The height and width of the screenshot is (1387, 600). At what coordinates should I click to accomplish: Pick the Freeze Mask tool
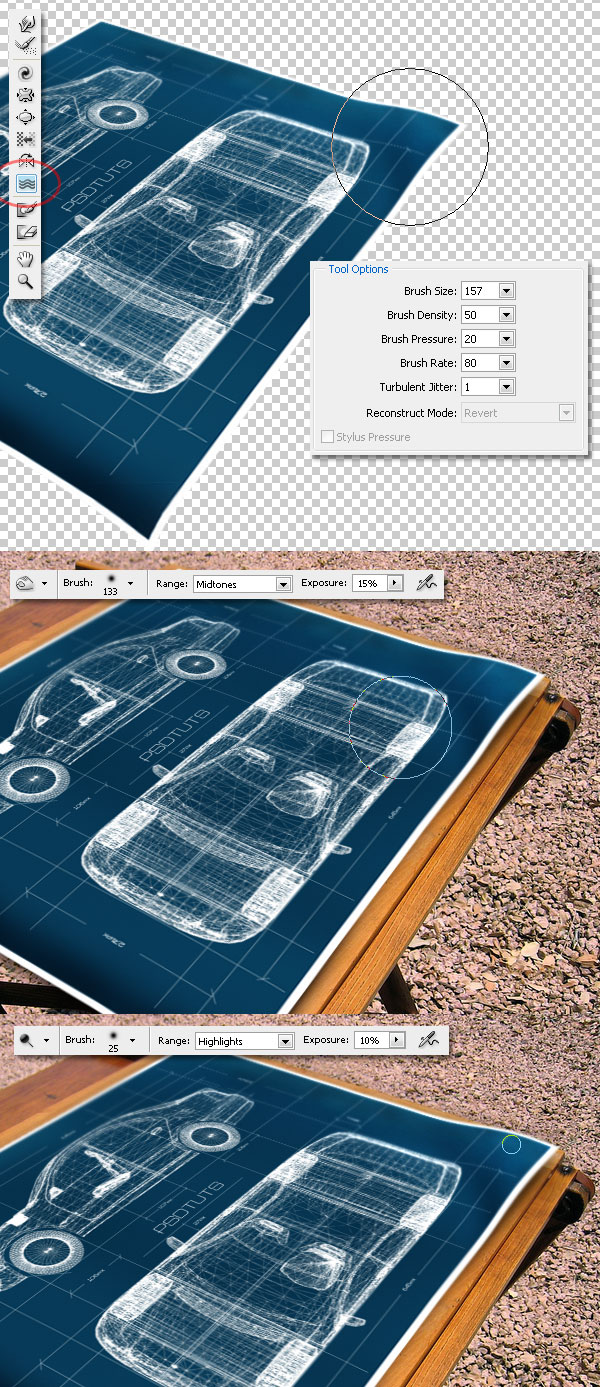click(x=28, y=209)
